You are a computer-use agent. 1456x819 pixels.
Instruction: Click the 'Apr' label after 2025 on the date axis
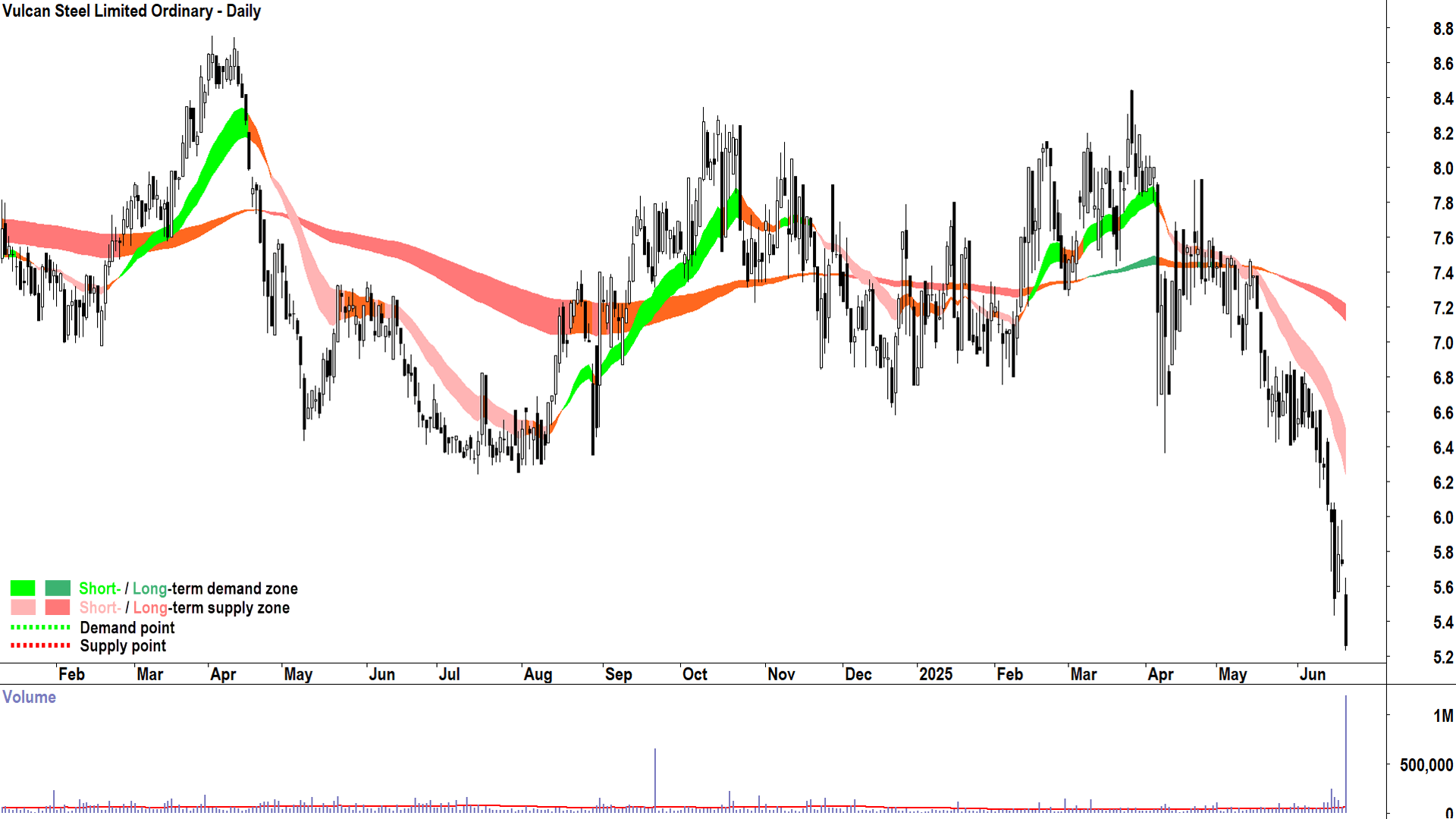[x=1160, y=674]
